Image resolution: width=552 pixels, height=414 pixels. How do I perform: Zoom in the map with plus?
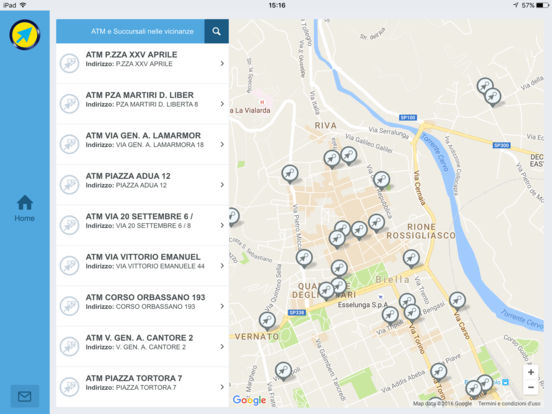pyautogui.click(x=531, y=372)
